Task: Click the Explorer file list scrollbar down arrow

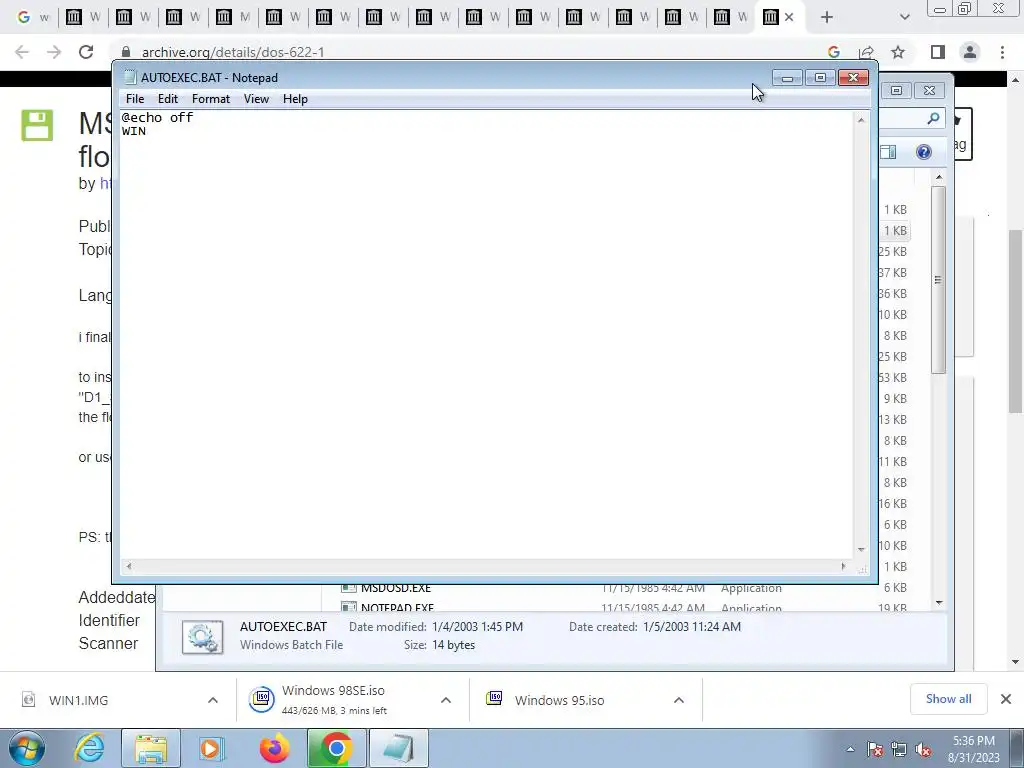Action: coord(939,602)
